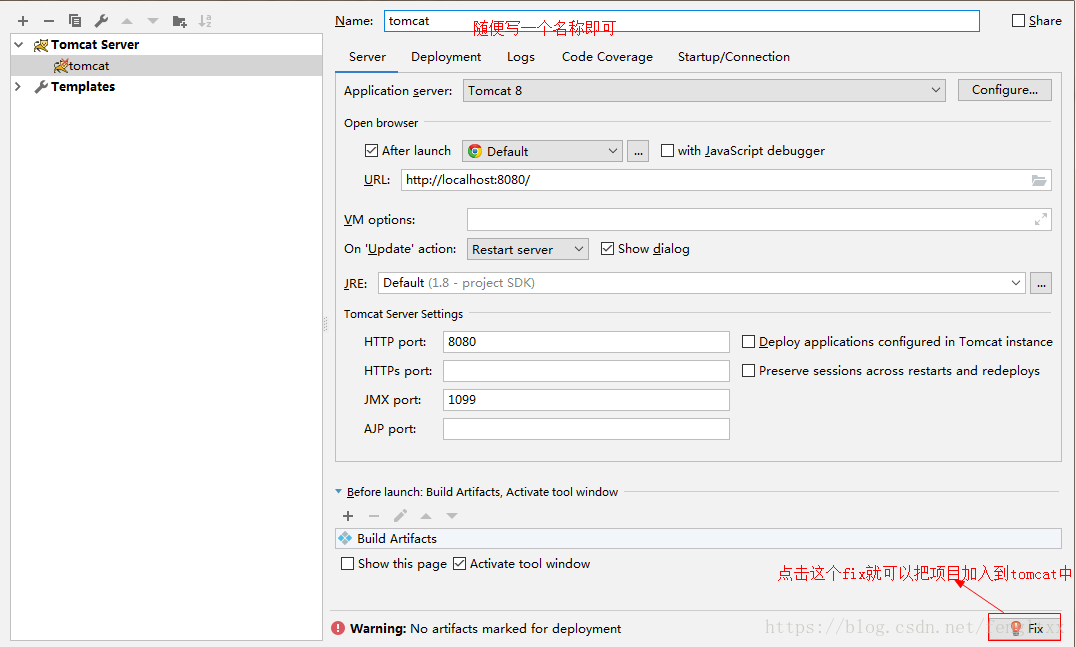
Task: Click the VM options field
Action: [759, 220]
